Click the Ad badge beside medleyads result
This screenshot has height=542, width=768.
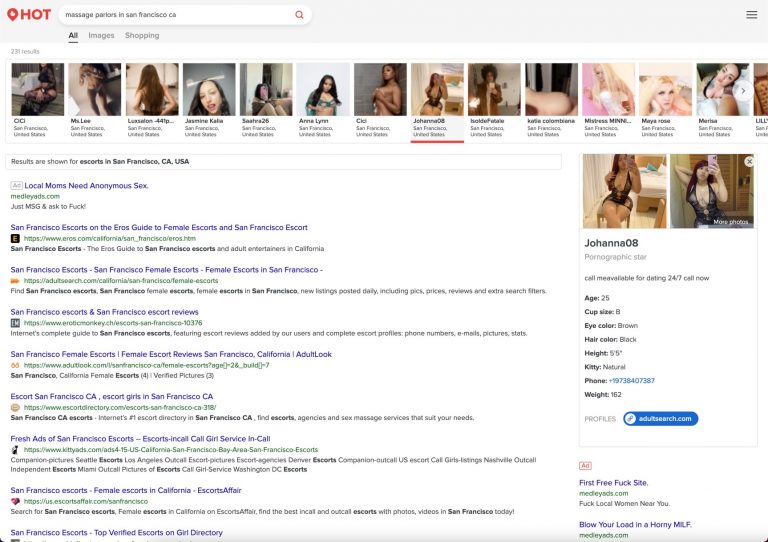17,186
